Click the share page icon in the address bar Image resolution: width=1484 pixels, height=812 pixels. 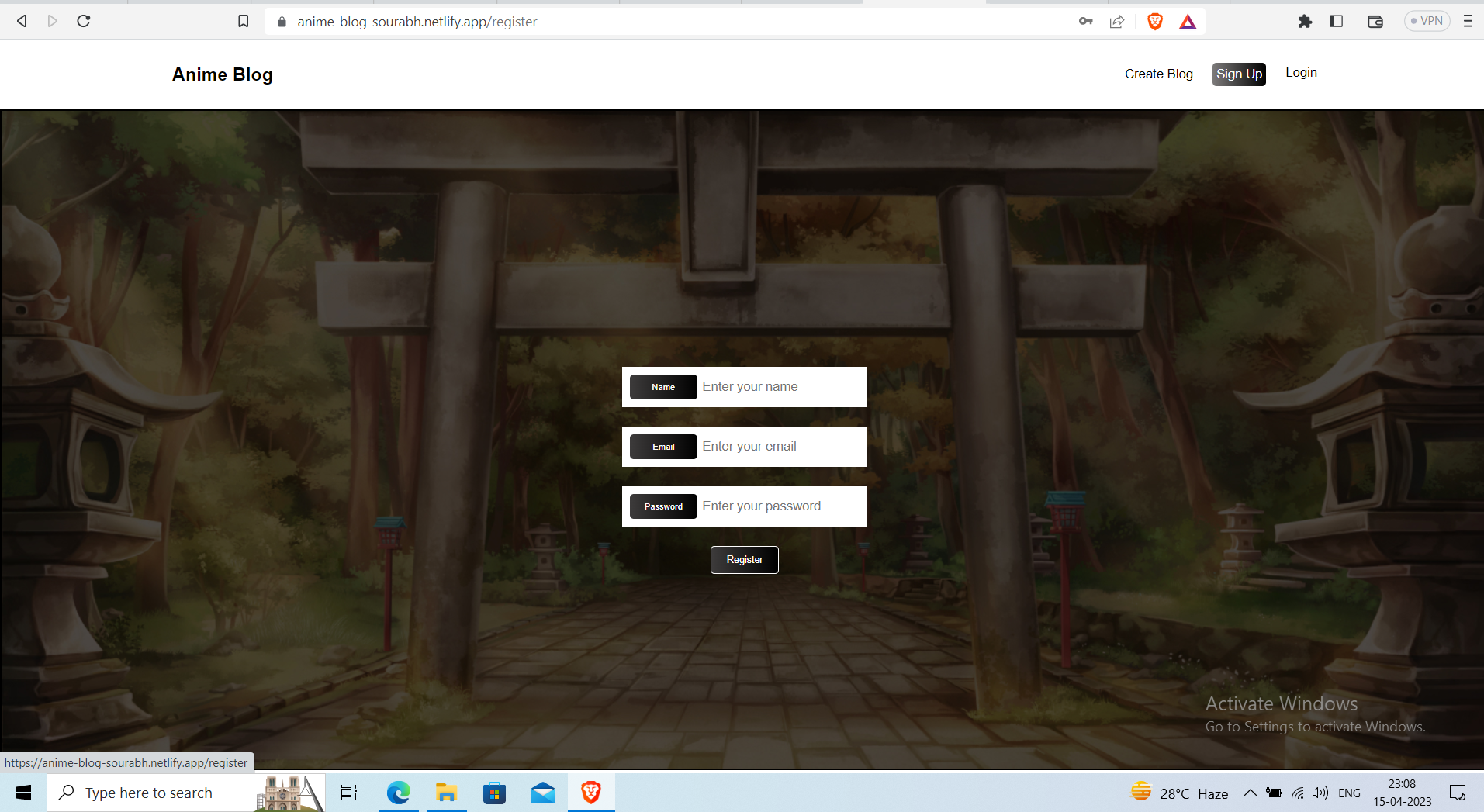point(1117,21)
